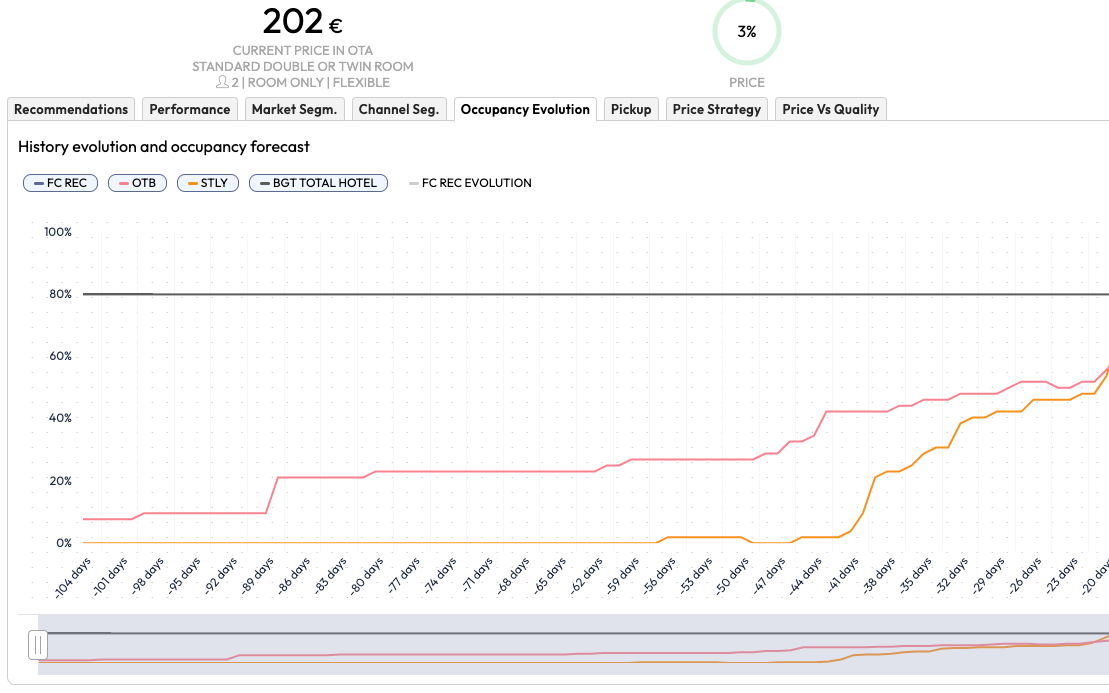This screenshot has width=1109, height=693.
Task: Hide the OTB line in chart
Action: click(137, 183)
